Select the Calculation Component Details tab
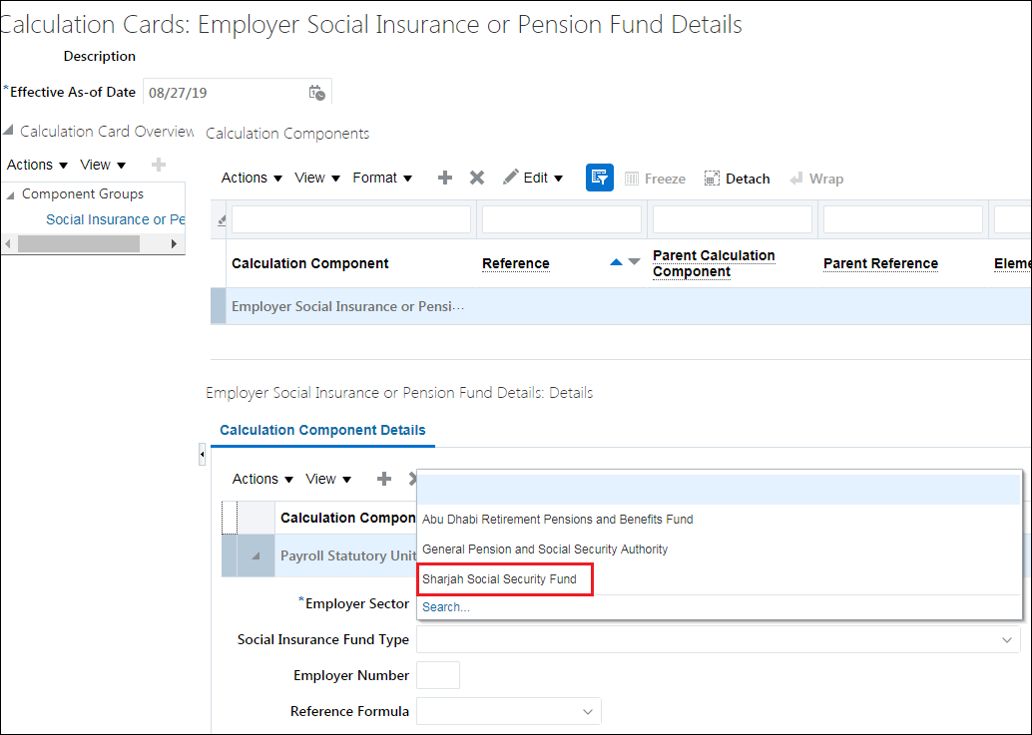 [x=322, y=430]
